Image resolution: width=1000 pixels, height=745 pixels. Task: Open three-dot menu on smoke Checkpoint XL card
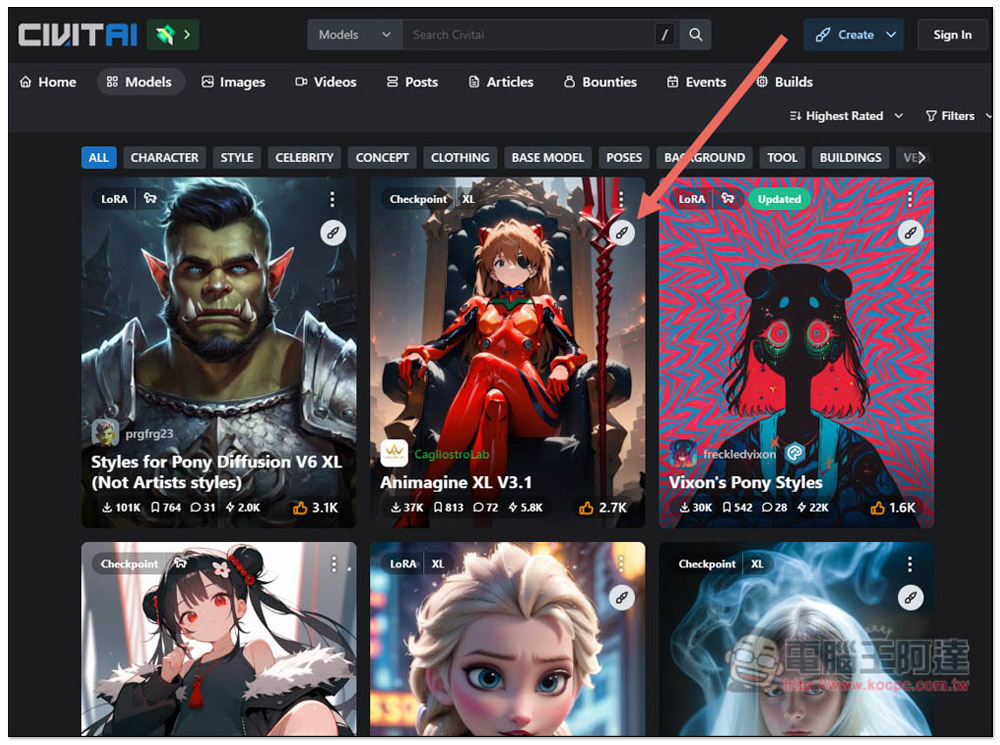coord(909,564)
